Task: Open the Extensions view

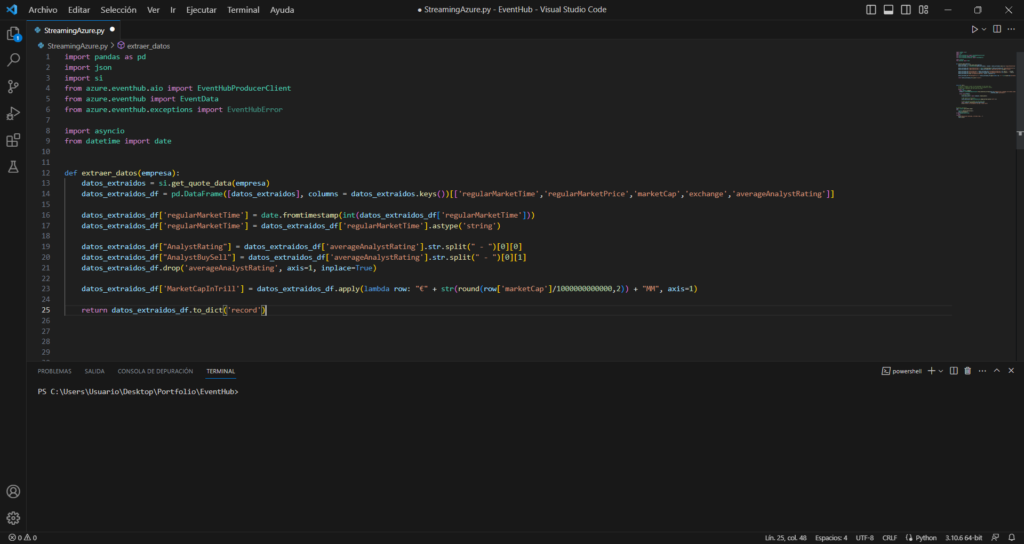Action: (13, 140)
